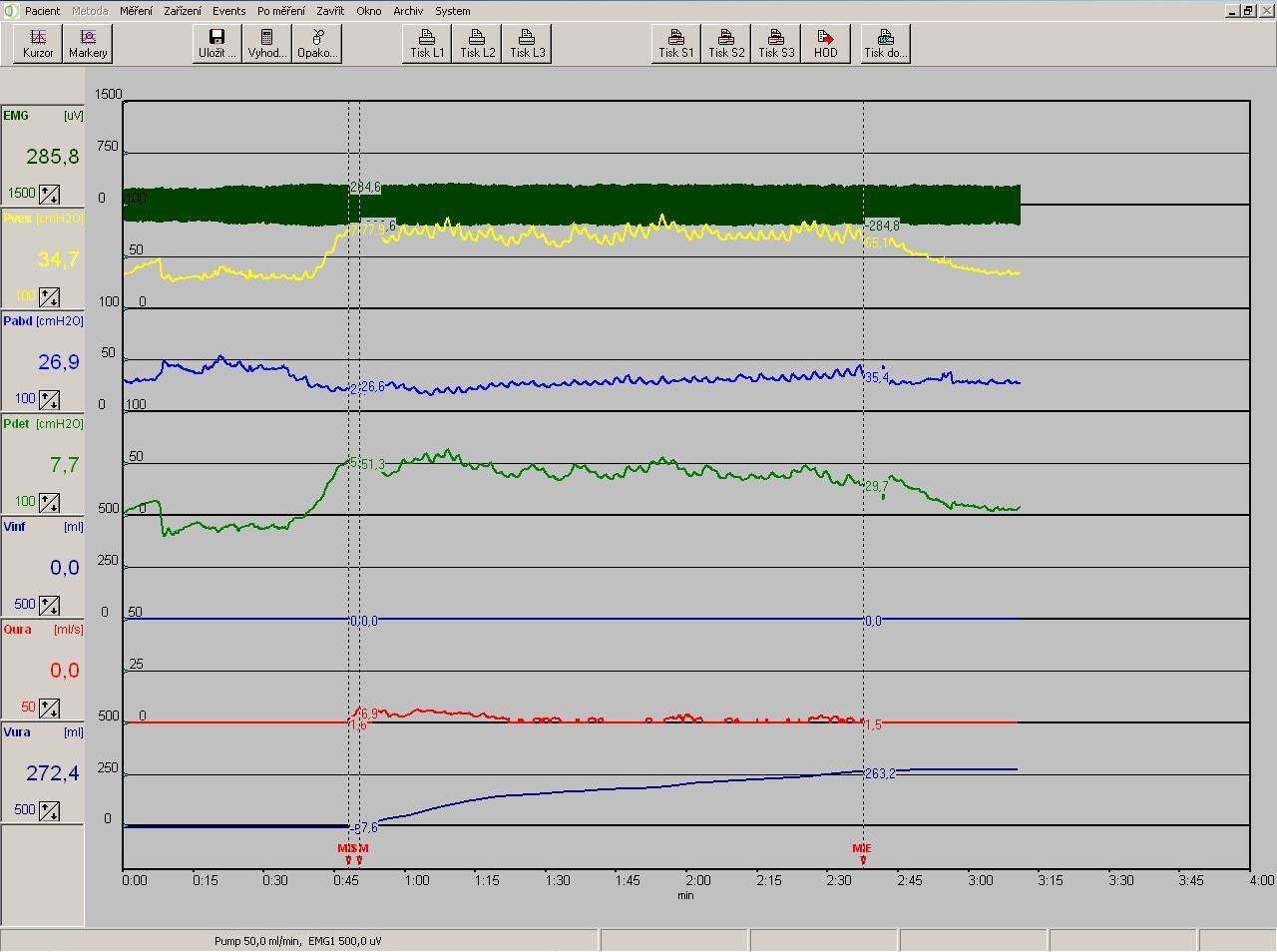Viewport: 1277px width, 952px height.
Task: Click the Opako... repeat tool
Action: point(317,44)
